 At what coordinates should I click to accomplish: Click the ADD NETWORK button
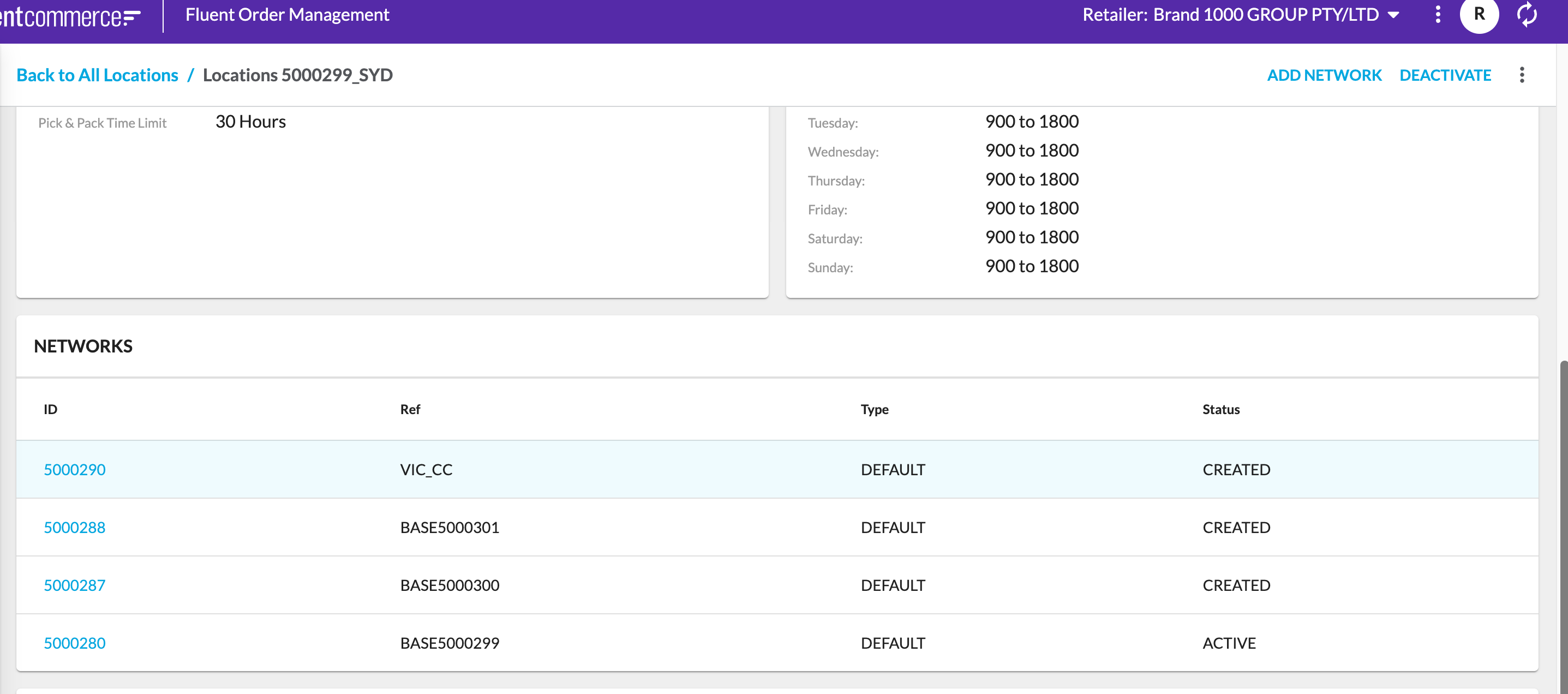point(1324,75)
